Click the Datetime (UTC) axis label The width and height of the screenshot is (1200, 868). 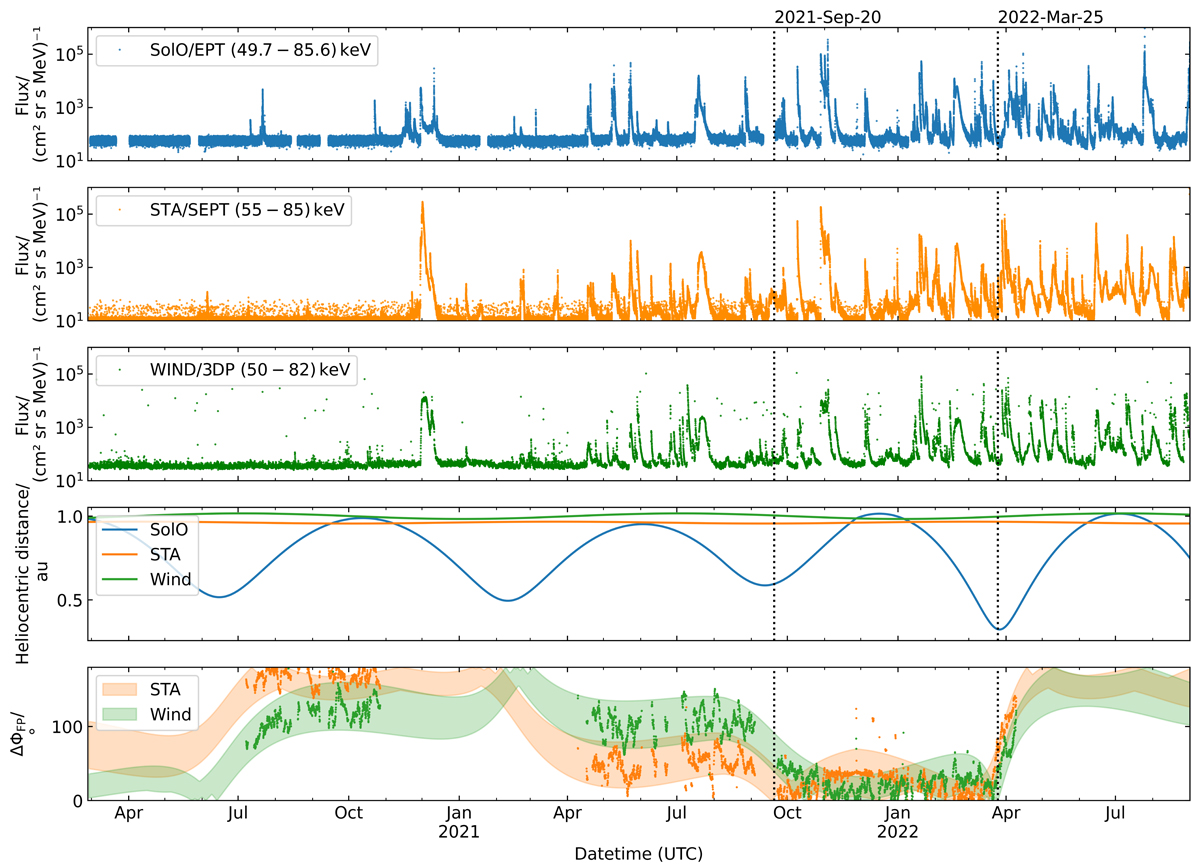pos(638,854)
